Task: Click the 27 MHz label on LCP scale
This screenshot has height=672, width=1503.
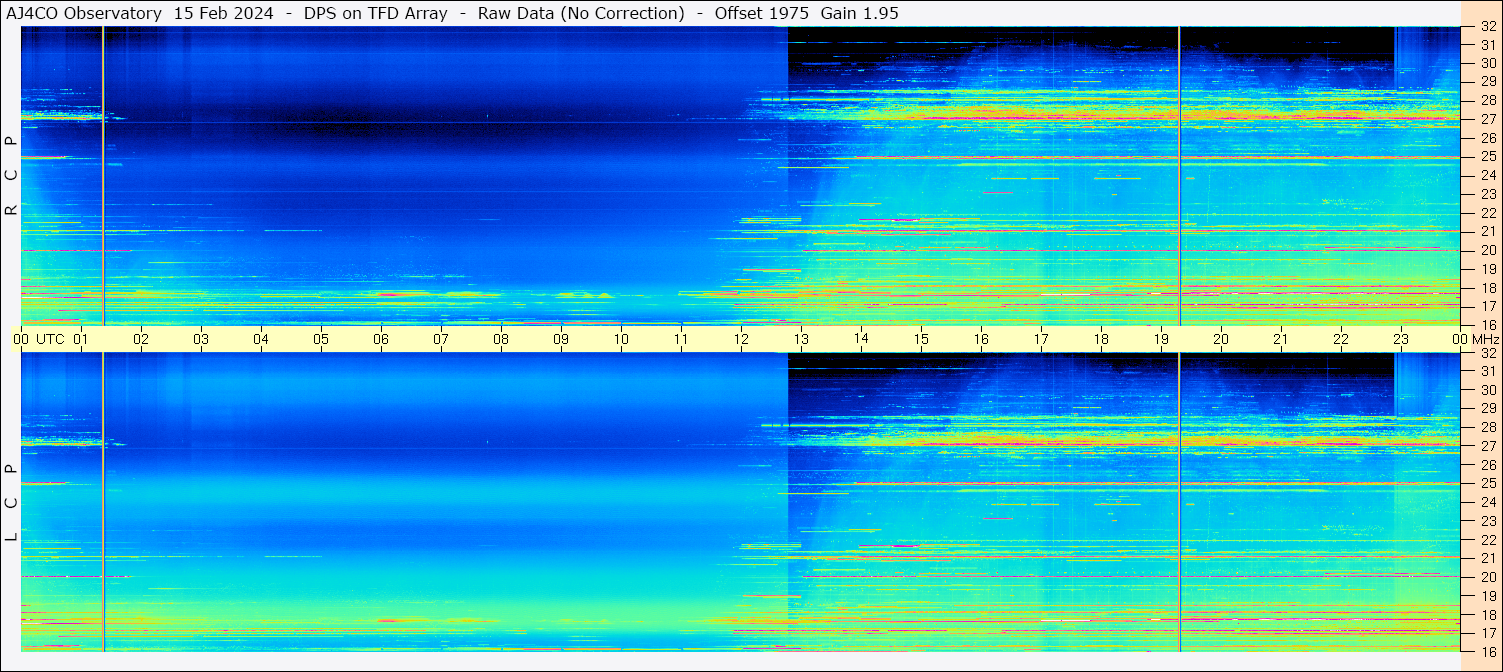Action: click(x=1486, y=446)
